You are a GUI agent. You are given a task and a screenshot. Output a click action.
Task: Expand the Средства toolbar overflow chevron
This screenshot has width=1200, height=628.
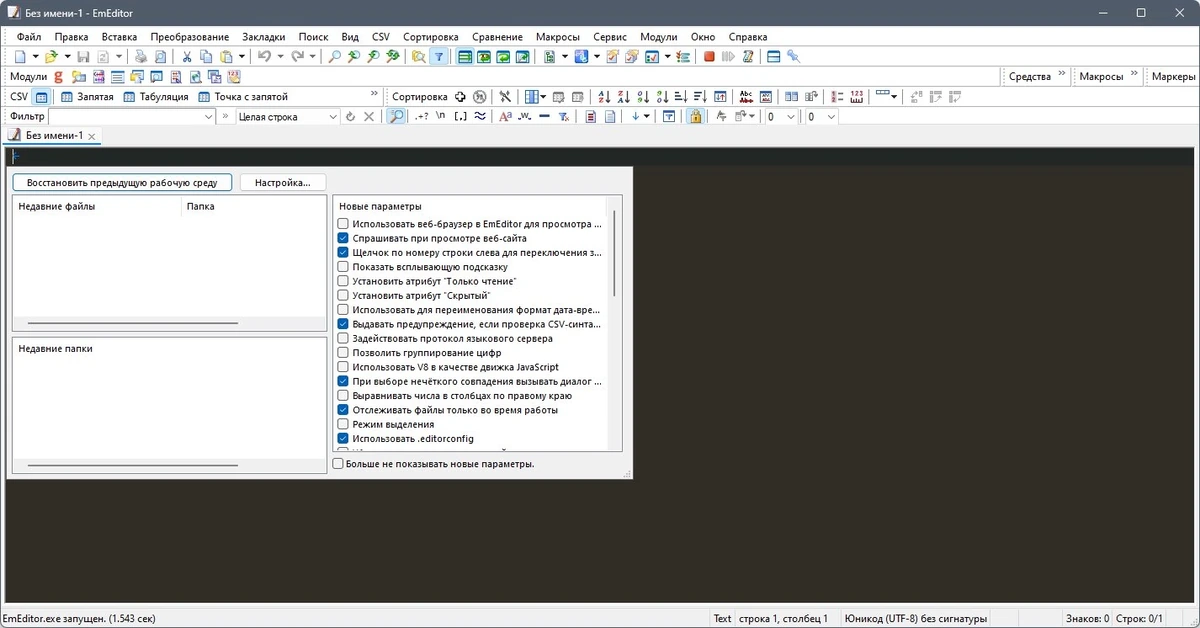point(1062,75)
